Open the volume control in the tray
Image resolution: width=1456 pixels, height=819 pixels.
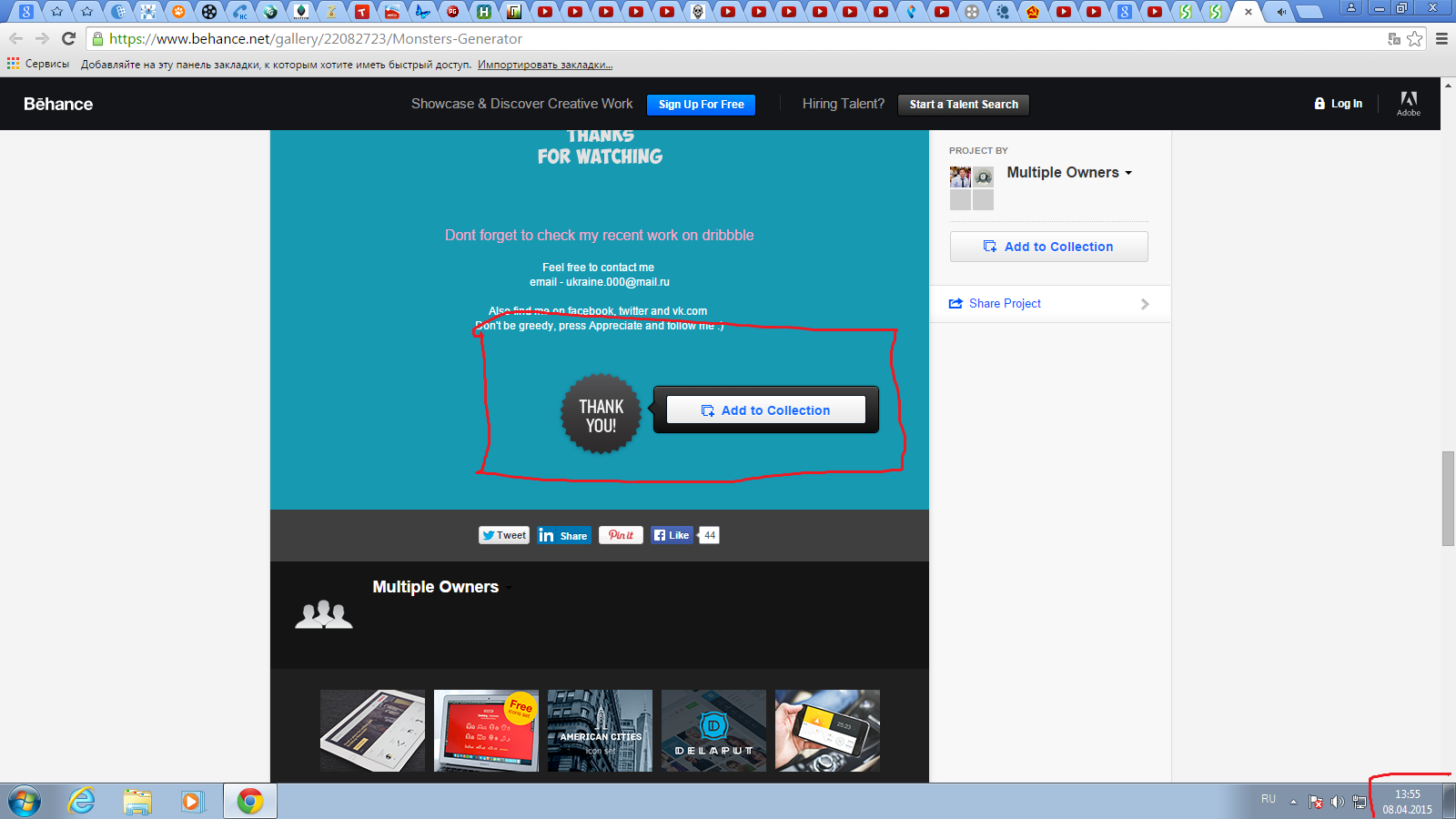click(x=1337, y=802)
